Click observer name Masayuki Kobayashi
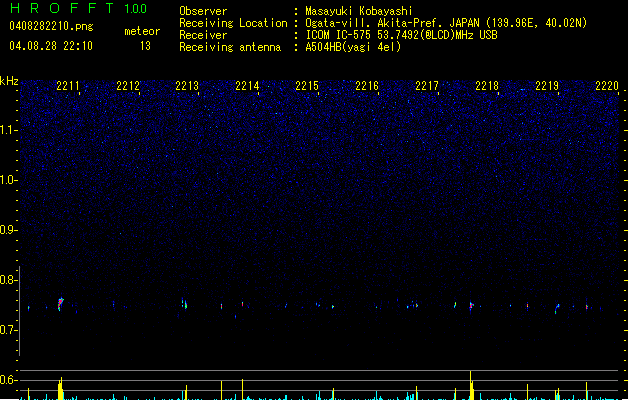Screen dimensions: 629x400 pos(359,11)
